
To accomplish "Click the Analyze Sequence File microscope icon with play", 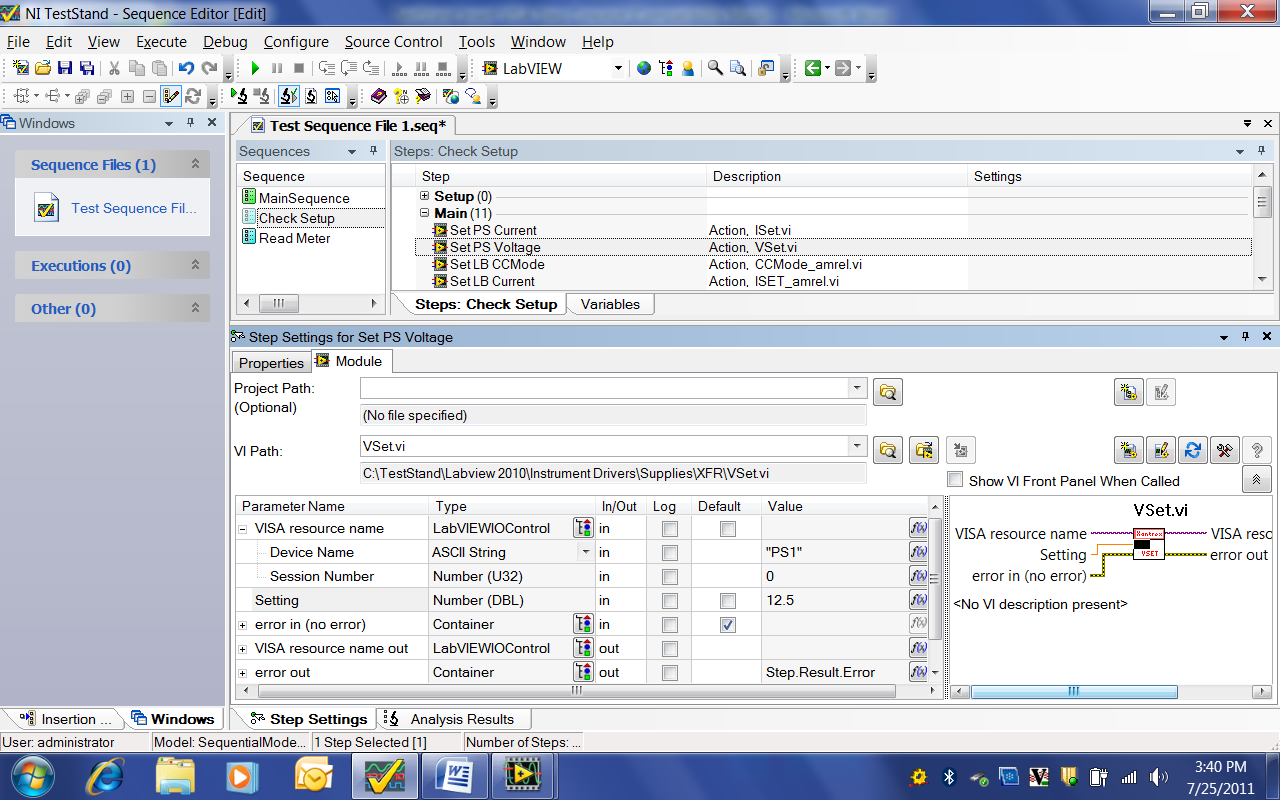I will 240,96.
